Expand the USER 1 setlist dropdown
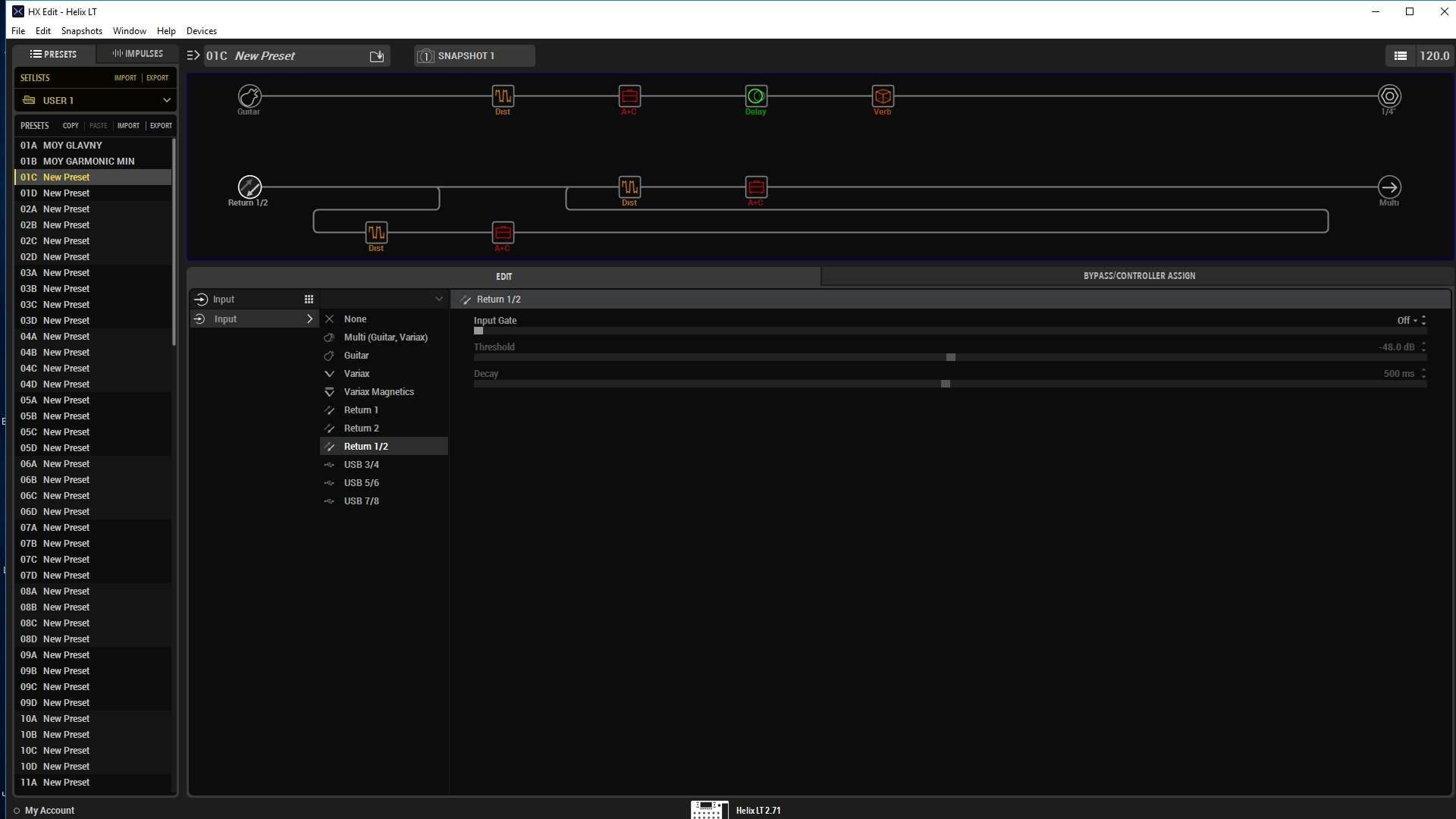The width and height of the screenshot is (1456, 819). (x=166, y=100)
